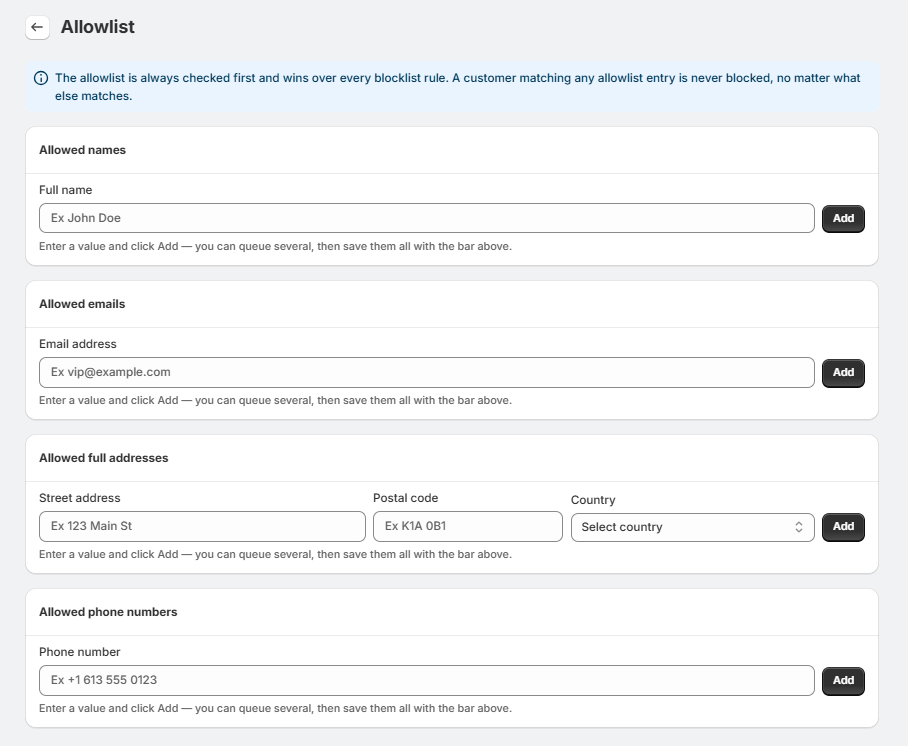This screenshot has height=746, width=908.
Task: Open the Select country dropdown
Action: pyautogui.click(x=693, y=527)
